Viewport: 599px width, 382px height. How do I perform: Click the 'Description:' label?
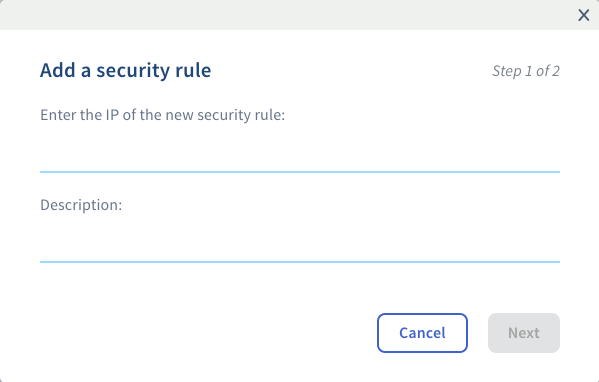tap(81, 205)
